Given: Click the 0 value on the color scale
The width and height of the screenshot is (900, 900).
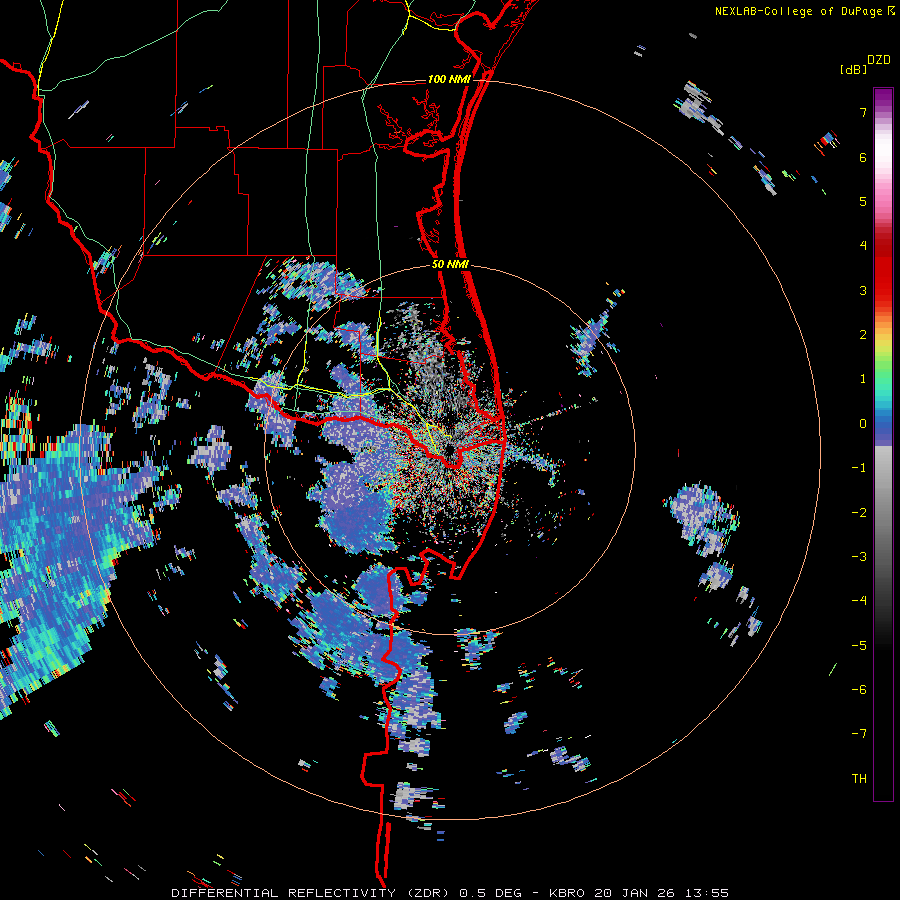Looking at the screenshot, I should tap(863, 424).
